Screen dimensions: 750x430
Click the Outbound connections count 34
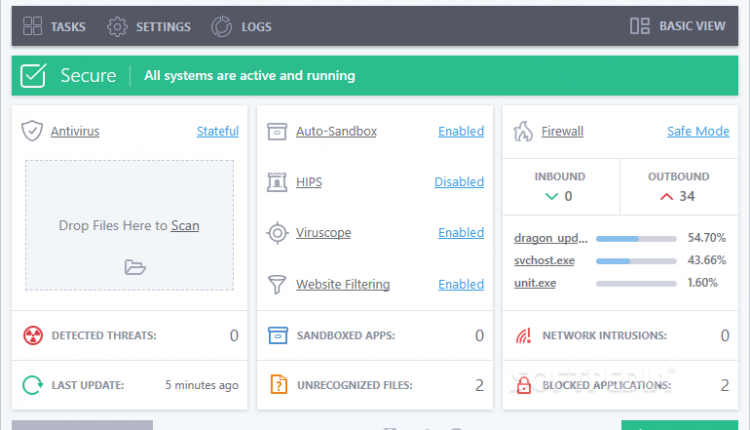[x=687, y=196]
